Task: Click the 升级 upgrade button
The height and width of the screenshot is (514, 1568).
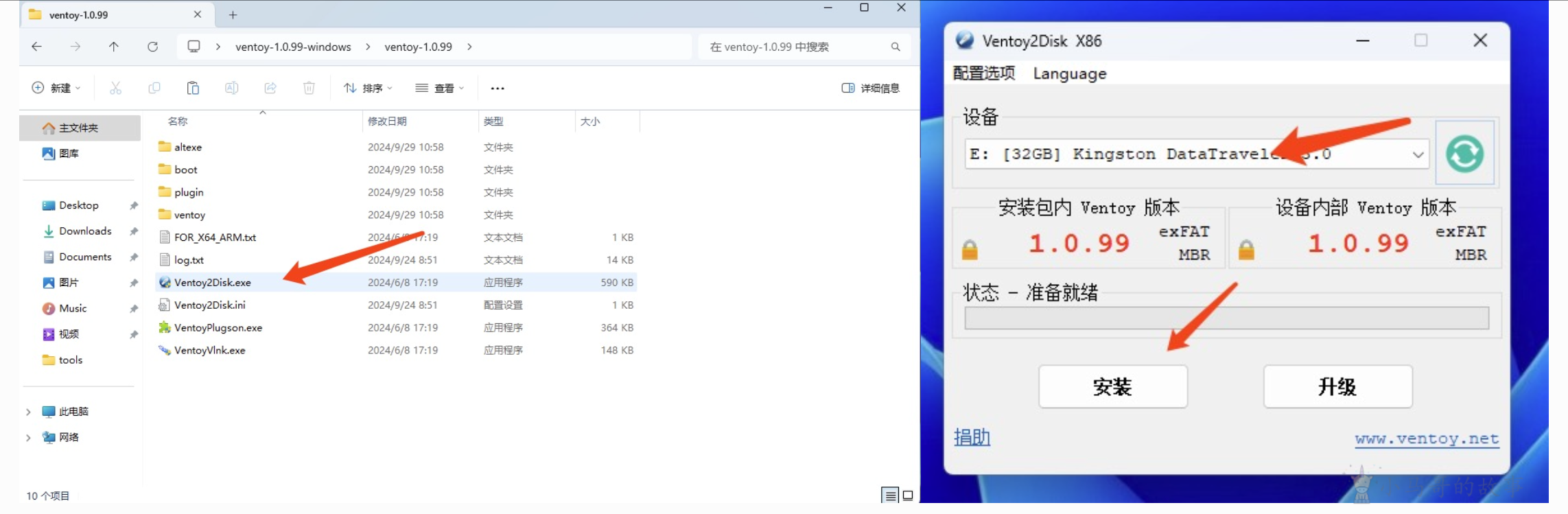Action: 1338,386
